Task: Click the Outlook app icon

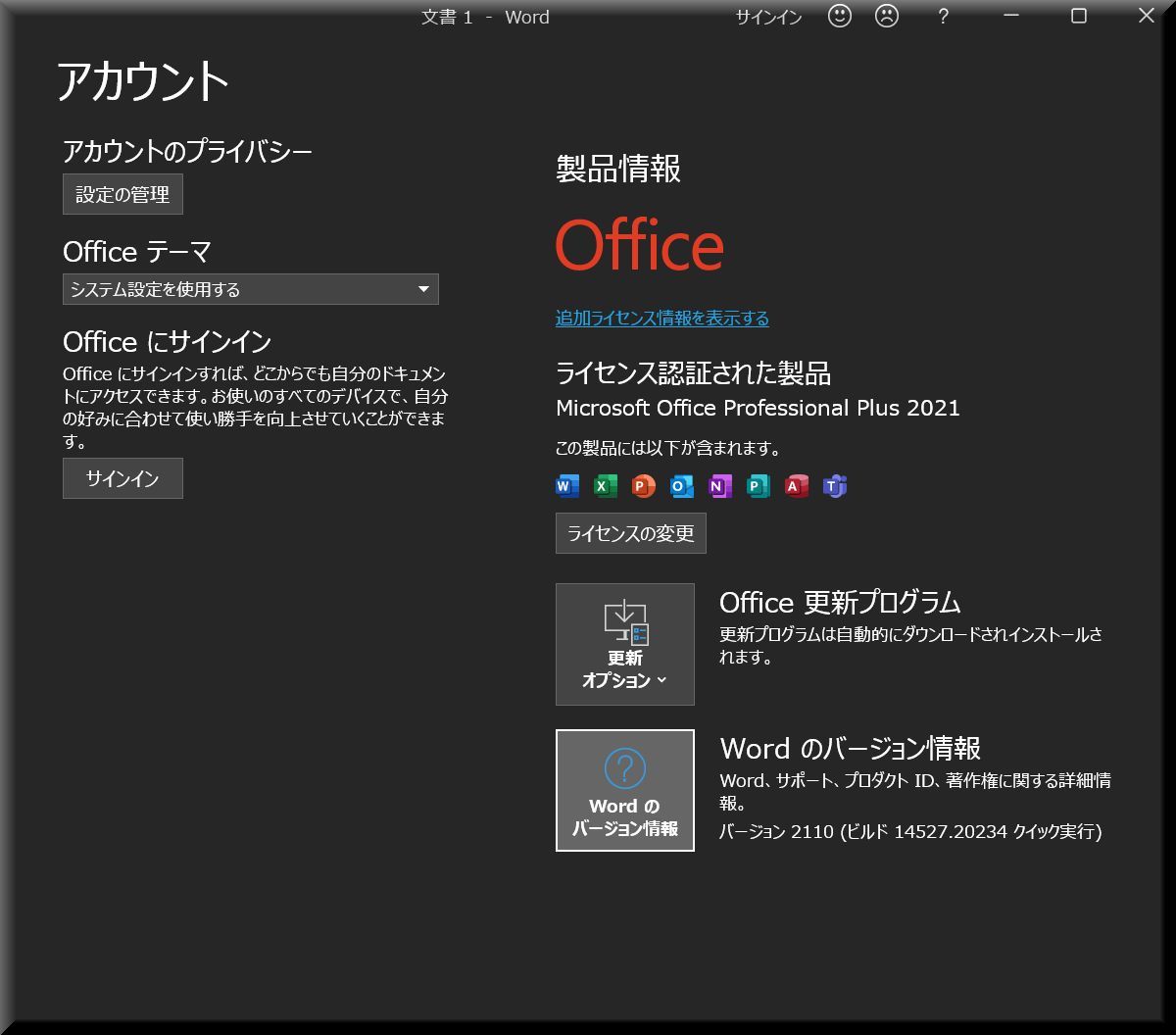Action: click(682, 486)
